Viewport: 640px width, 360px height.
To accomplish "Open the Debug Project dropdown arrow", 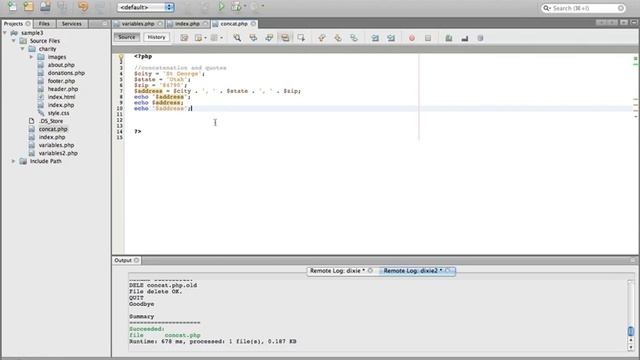I will coord(245,7).
